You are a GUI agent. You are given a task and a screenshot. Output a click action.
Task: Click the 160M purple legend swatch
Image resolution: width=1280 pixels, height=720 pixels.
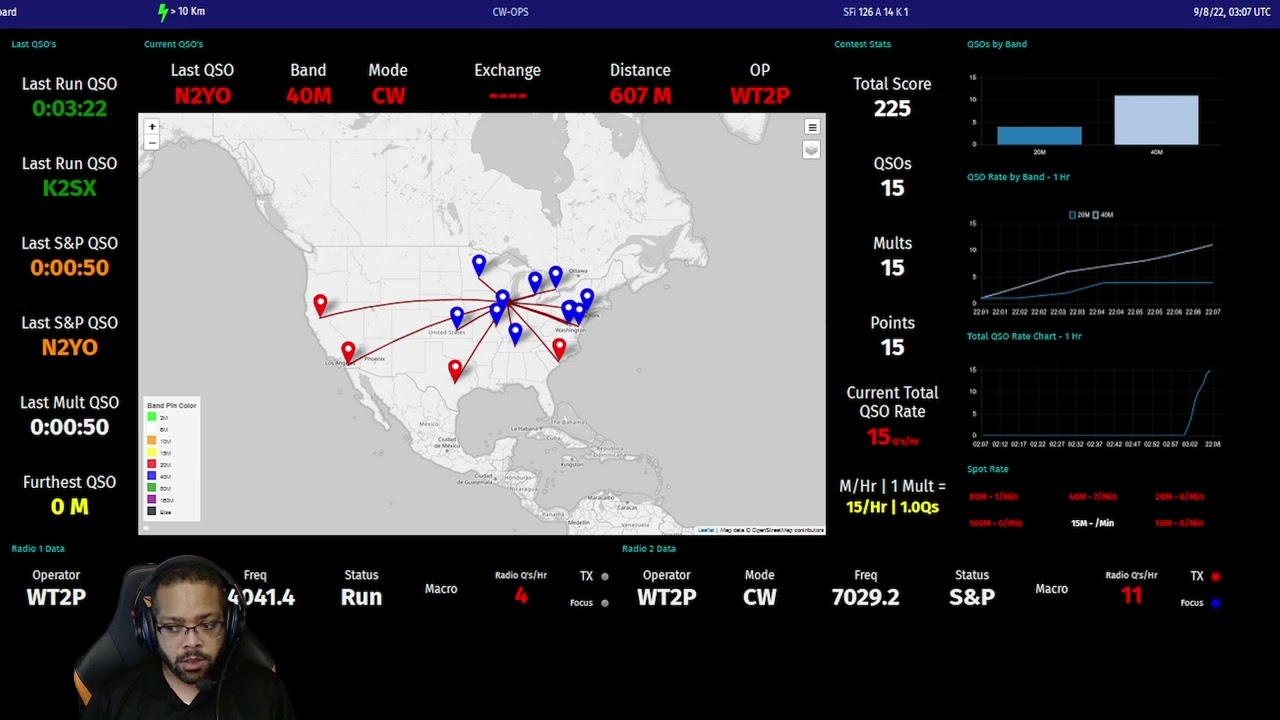(152, 499)
